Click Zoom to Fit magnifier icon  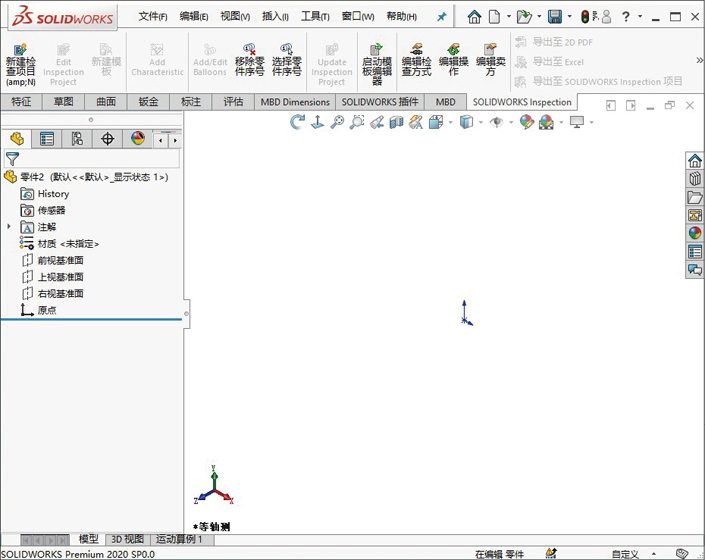point(337,122)
